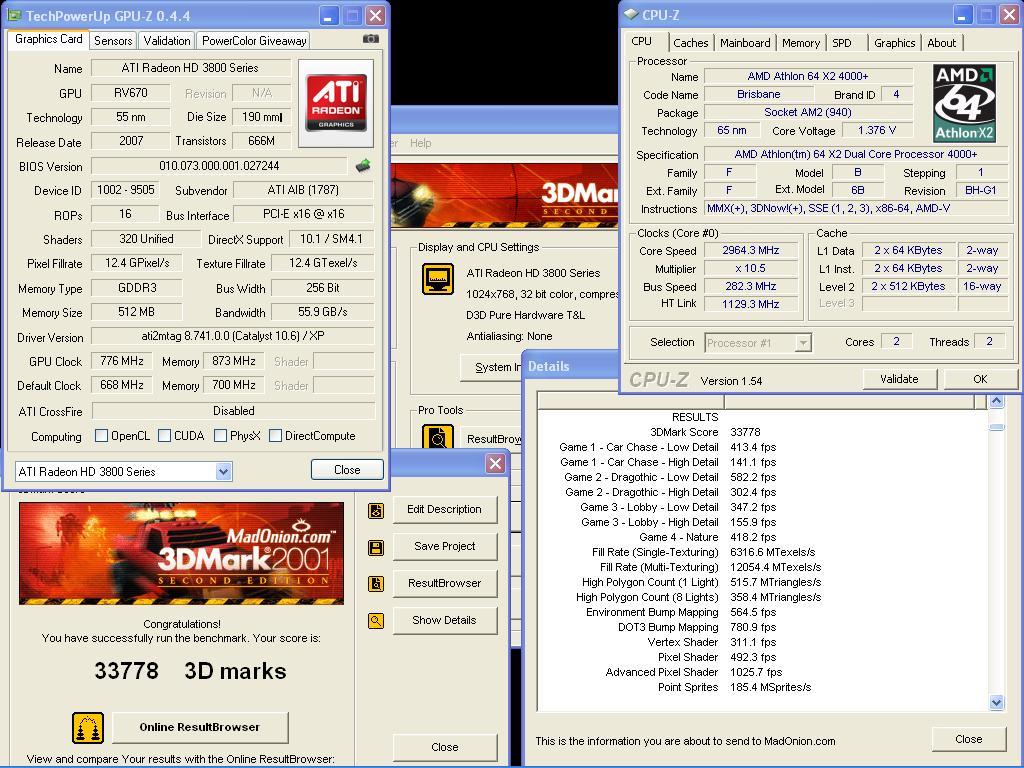Click the Details scrollbar down arrow
Image resolution: width=1024 pixels, height=768 pixels.
pos(997,703)
